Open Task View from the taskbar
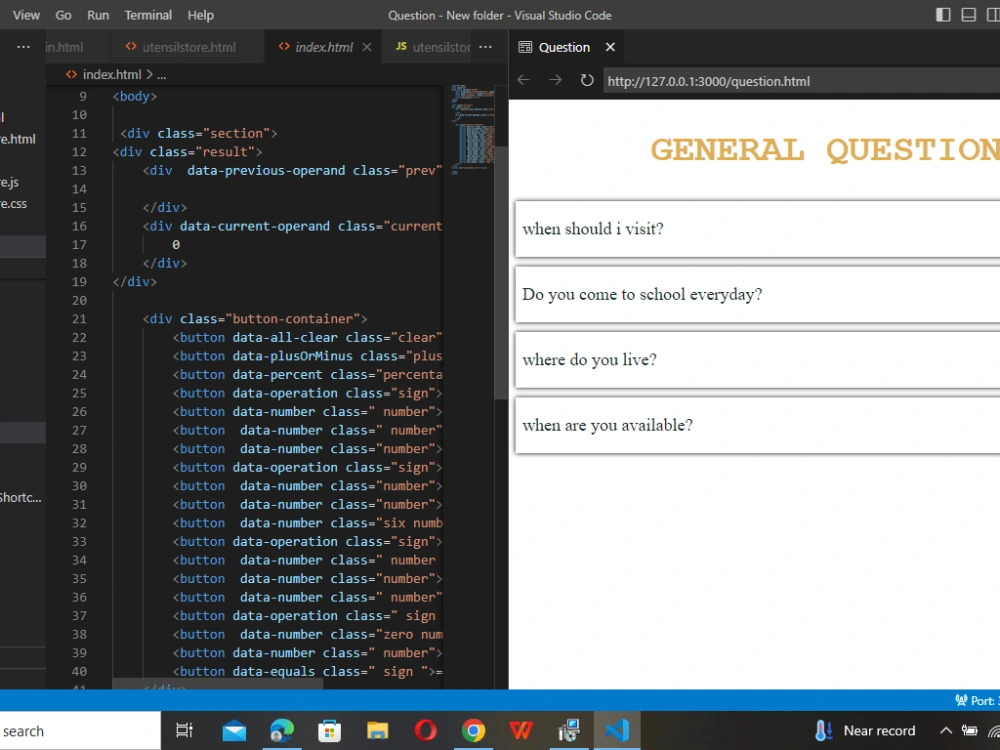The height and width of the screenshot is (750, 1000). 184,731
